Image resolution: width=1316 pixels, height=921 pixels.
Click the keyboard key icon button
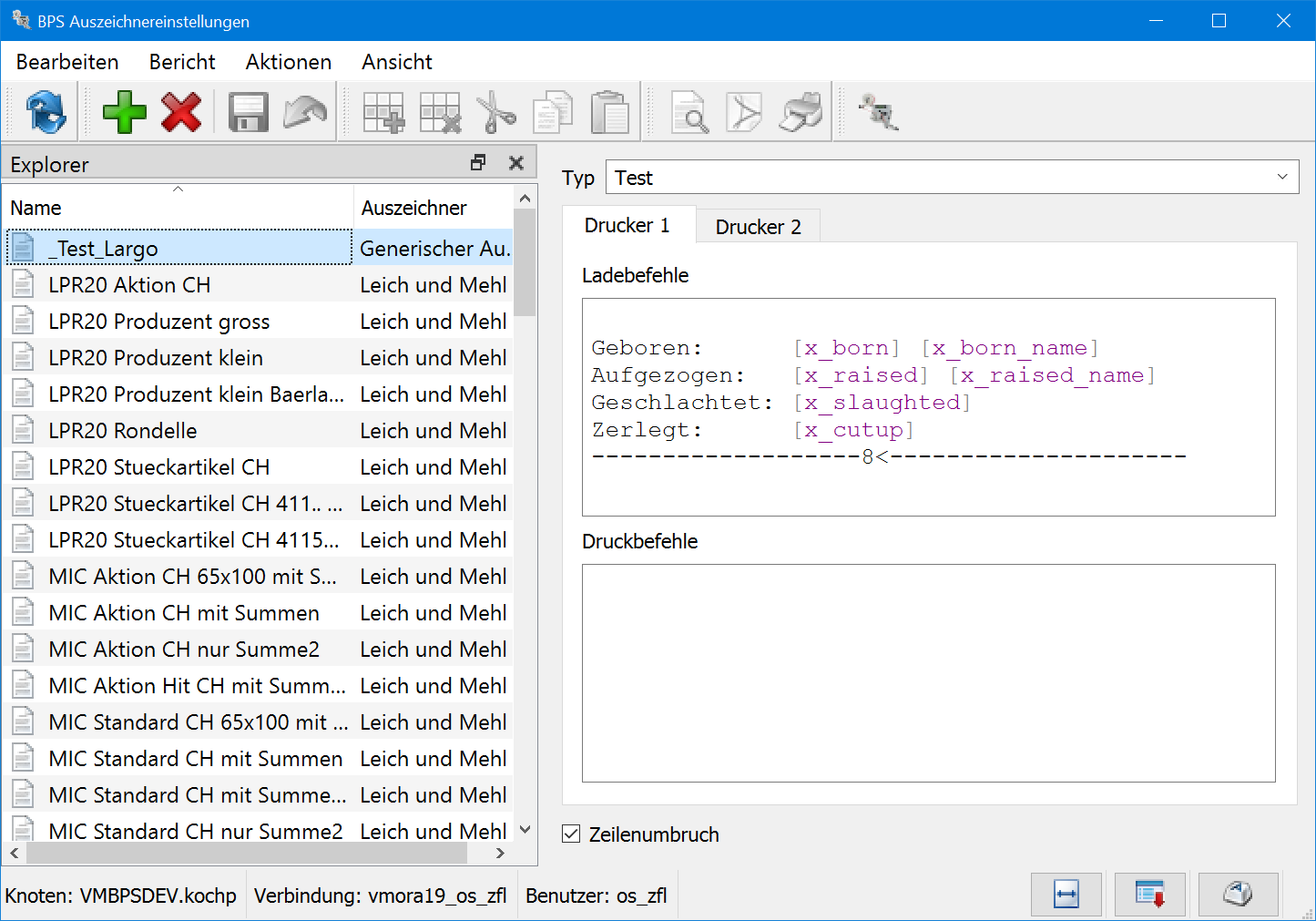[1238, 894]
